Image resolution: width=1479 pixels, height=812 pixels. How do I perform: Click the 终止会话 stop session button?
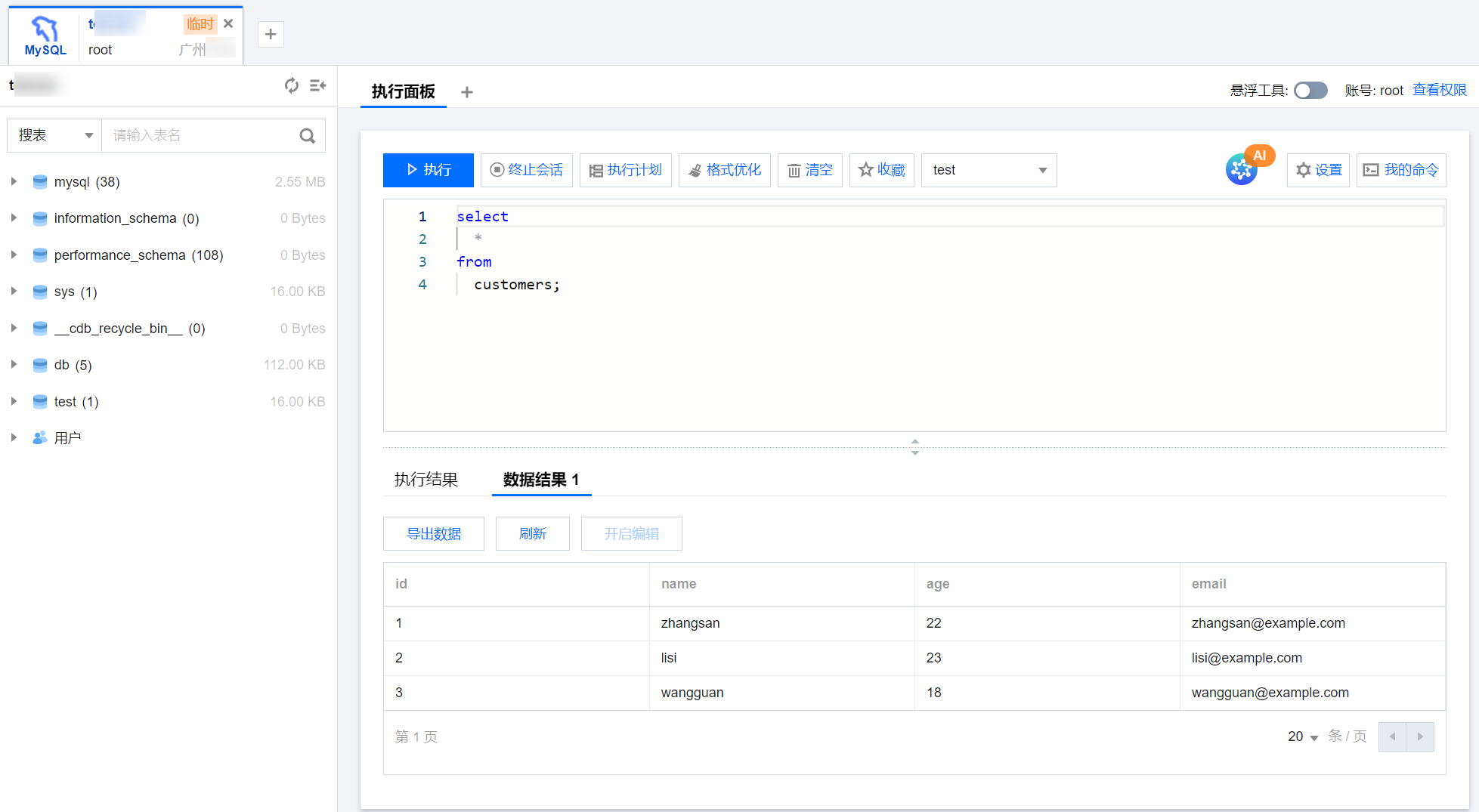tap(527, 170)
